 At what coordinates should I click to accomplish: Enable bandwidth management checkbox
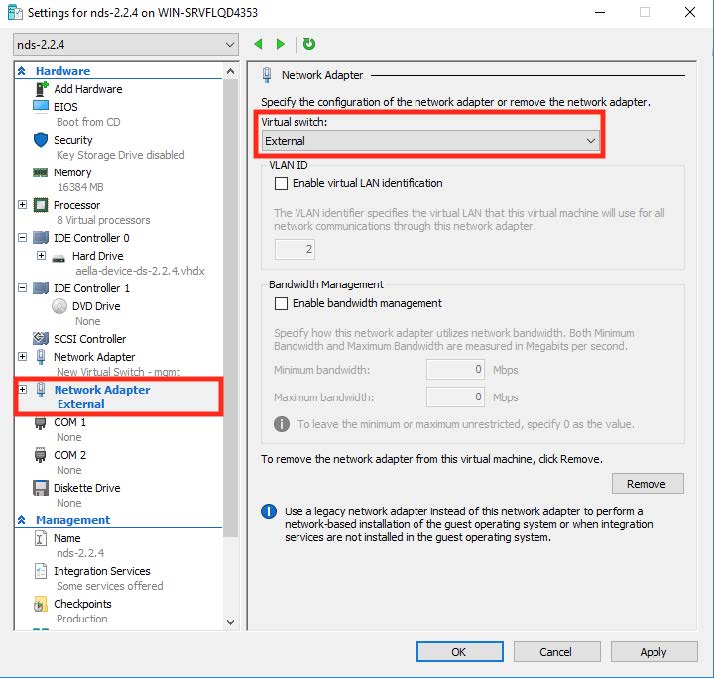281,303
